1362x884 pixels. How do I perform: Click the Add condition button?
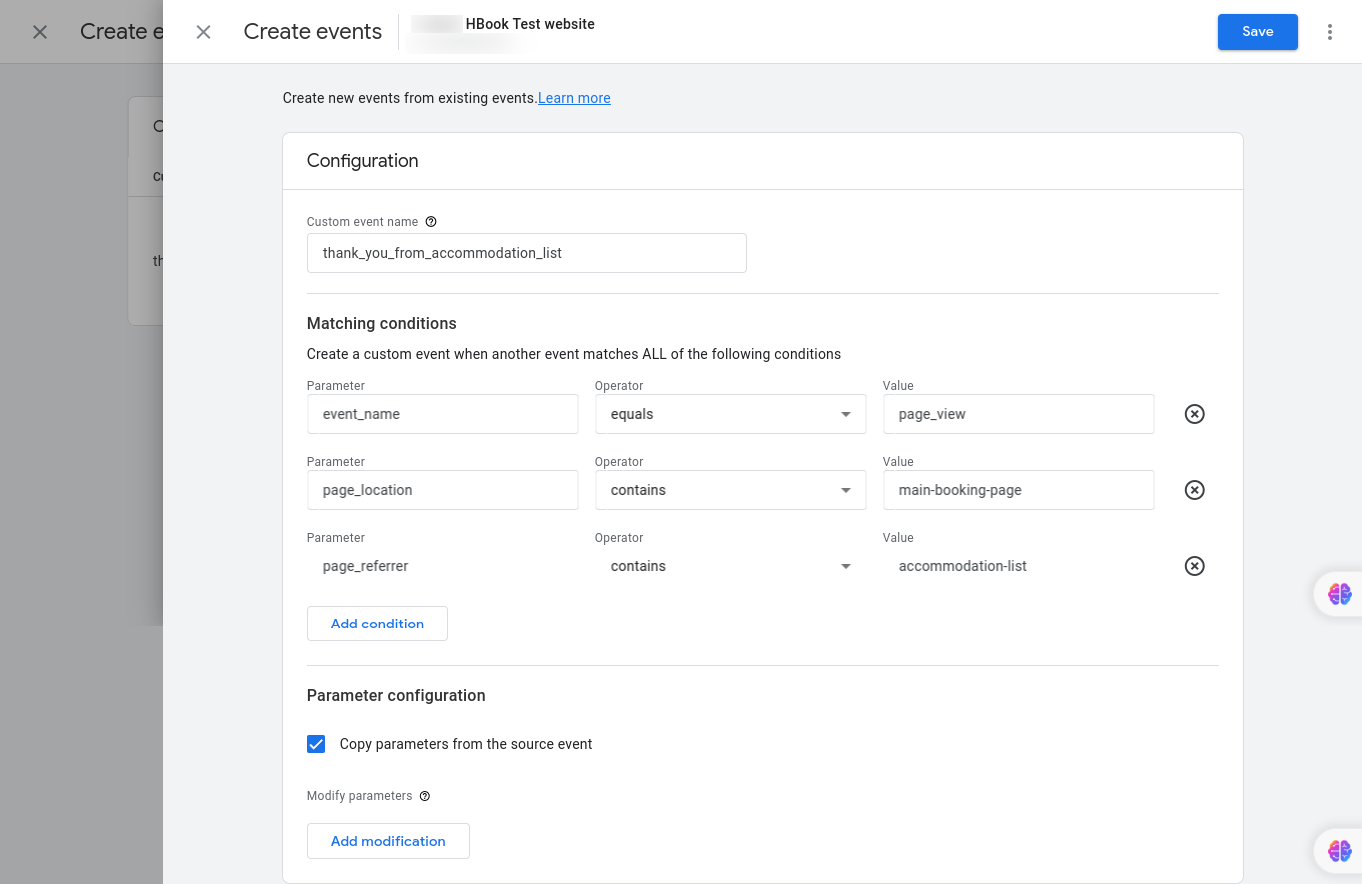tap(377, 623)
